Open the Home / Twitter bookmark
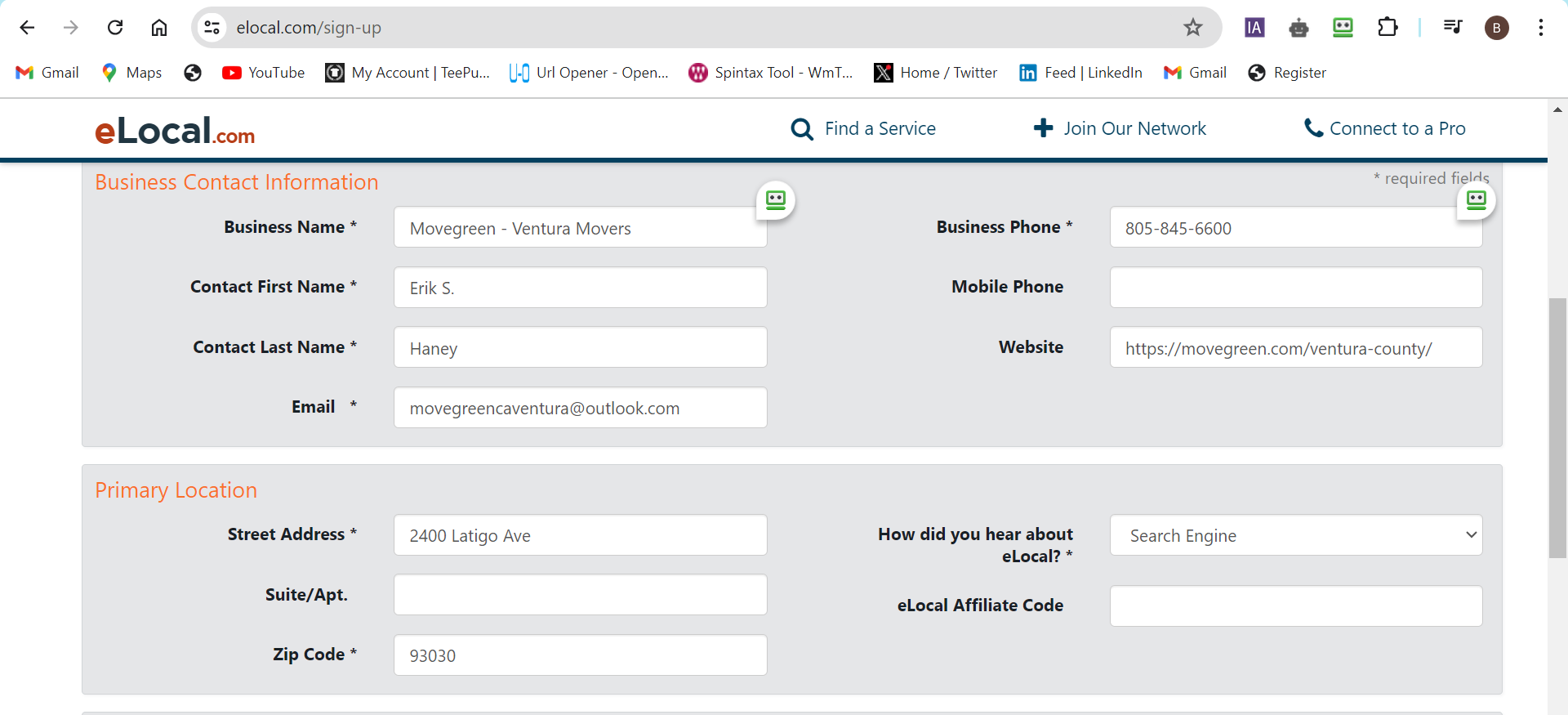Image resolution: width=1568 pixels, height=715 pixels. tap(936, 73)
